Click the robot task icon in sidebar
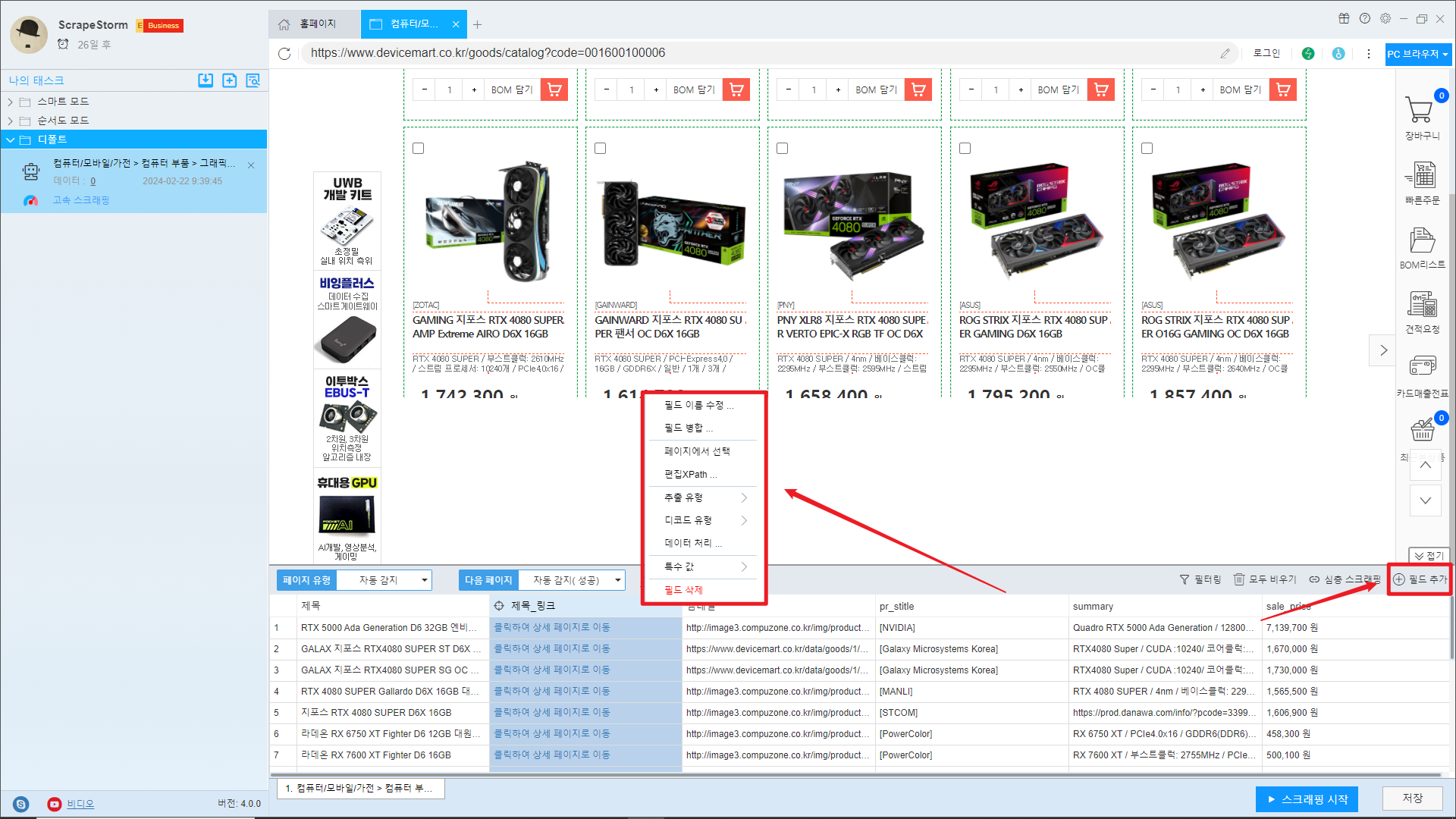The image size is (1456, 819). click(30, 172)
